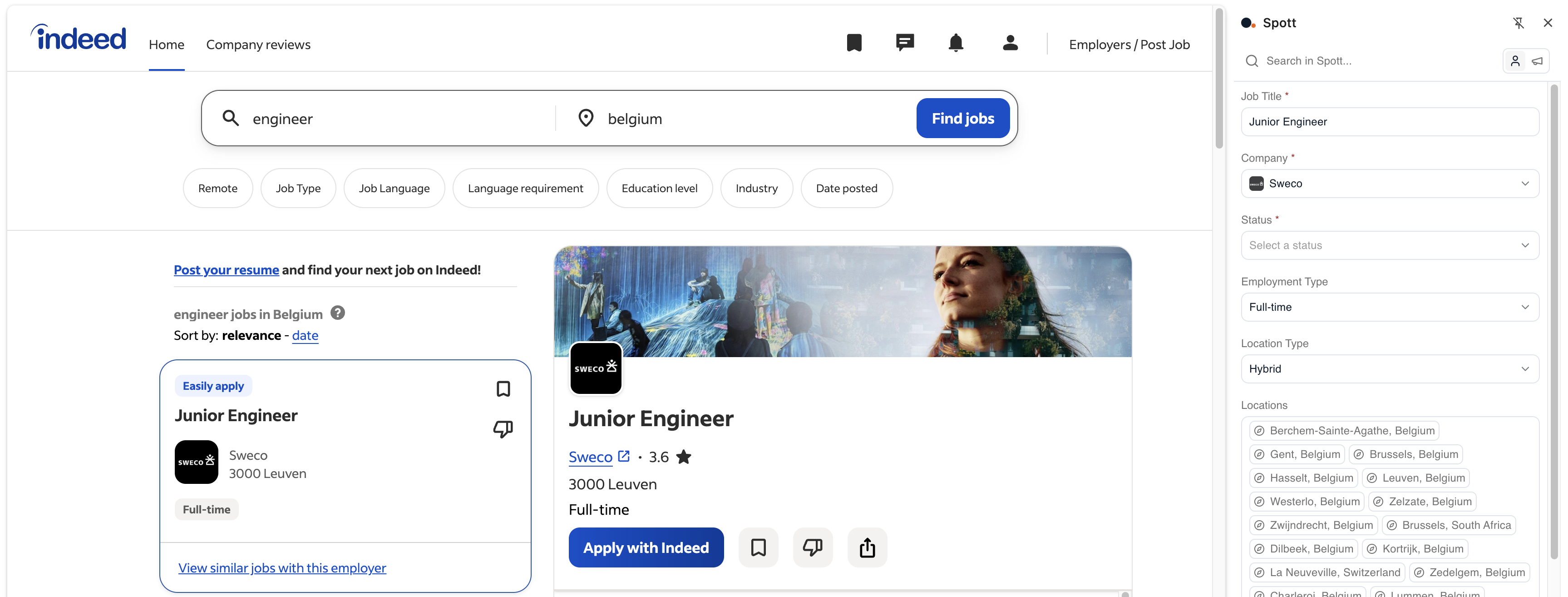Click the external link icon next to Sweco

click(x=623, y=456)
